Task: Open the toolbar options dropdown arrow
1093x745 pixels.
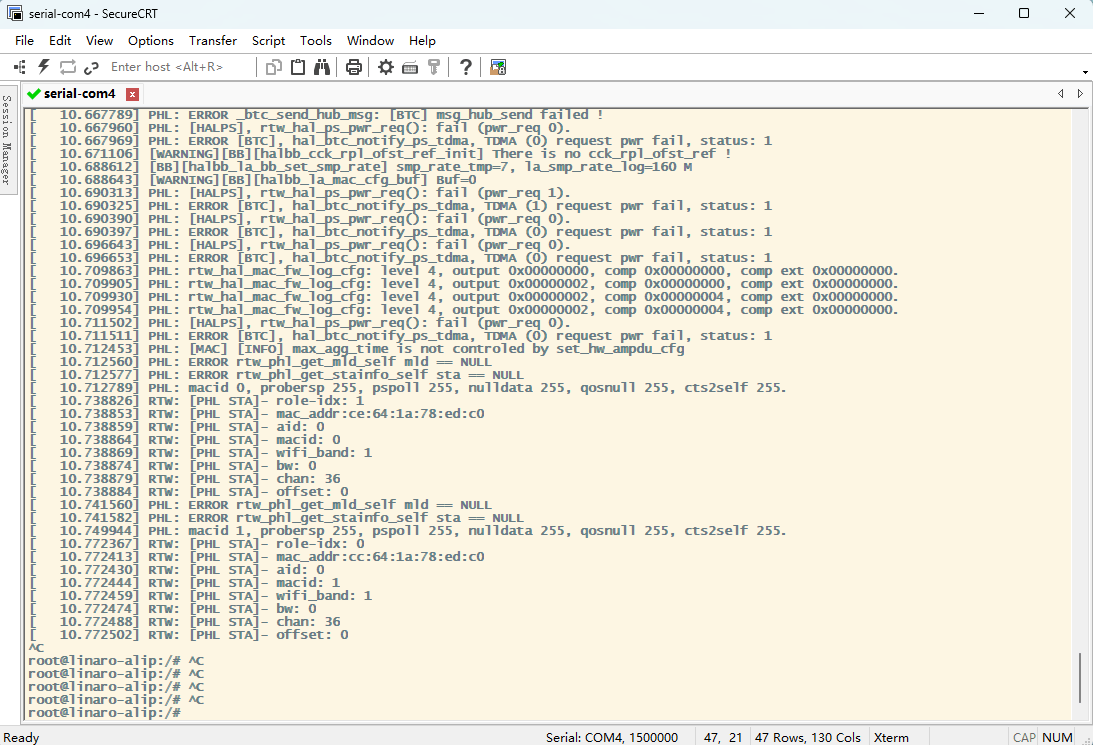Action: (x=1085, y=72)
